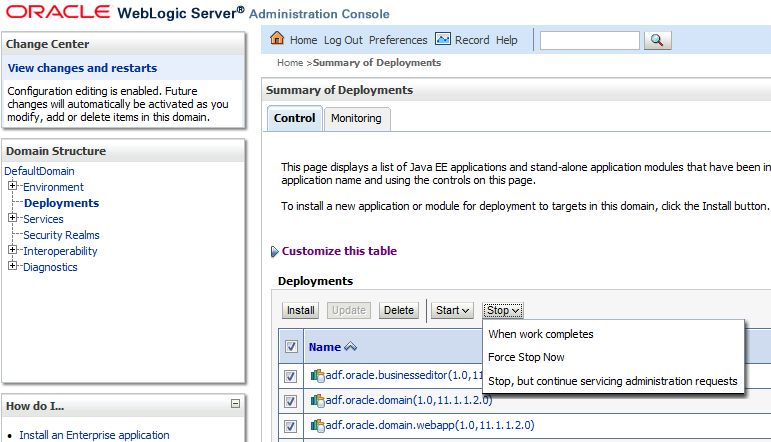
Task: Close the Stop dropdown button
Action: 503,310
